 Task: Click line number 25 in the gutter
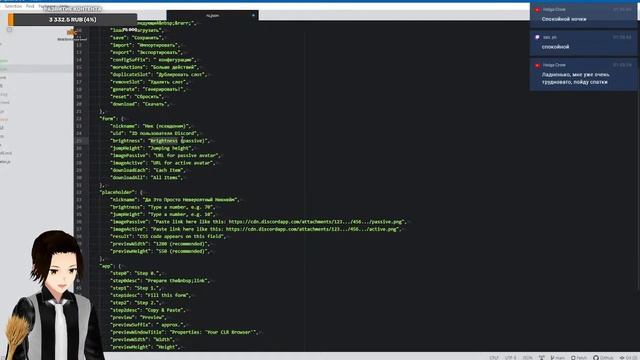[x=80, y=141]
